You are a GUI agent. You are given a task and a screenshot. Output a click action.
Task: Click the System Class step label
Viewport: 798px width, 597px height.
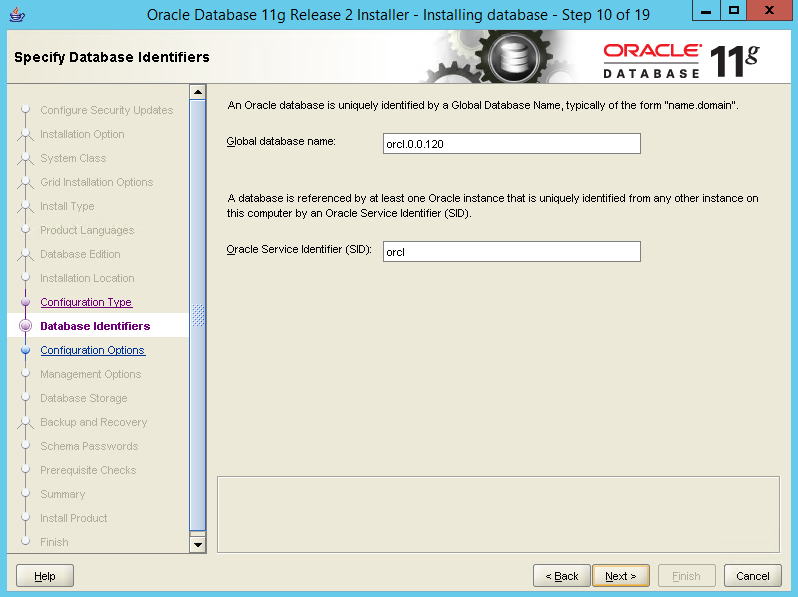tap(73, 158)
